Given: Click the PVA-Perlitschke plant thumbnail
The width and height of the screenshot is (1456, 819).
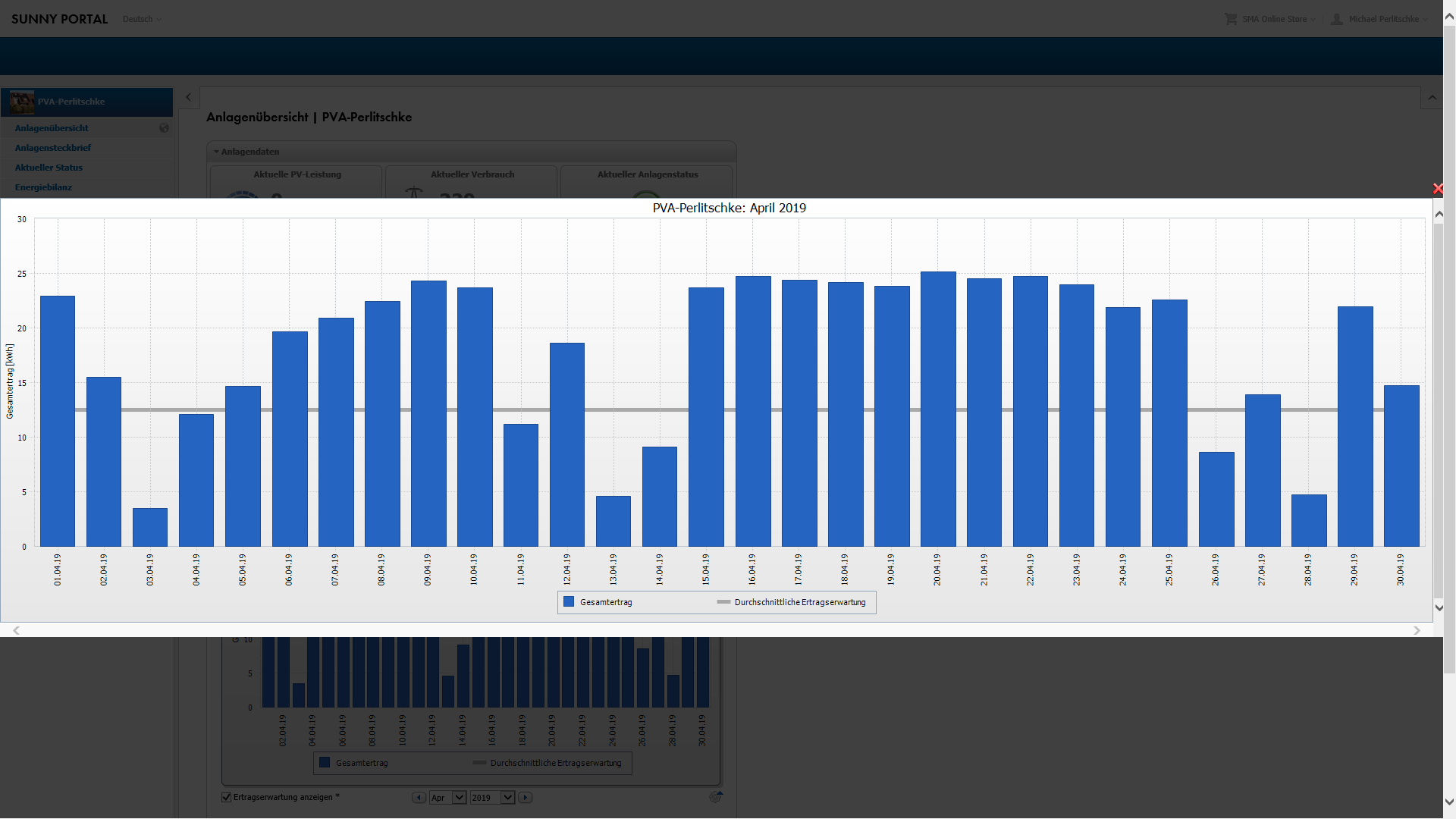Looking at the screenshot, I should point(22,102).
